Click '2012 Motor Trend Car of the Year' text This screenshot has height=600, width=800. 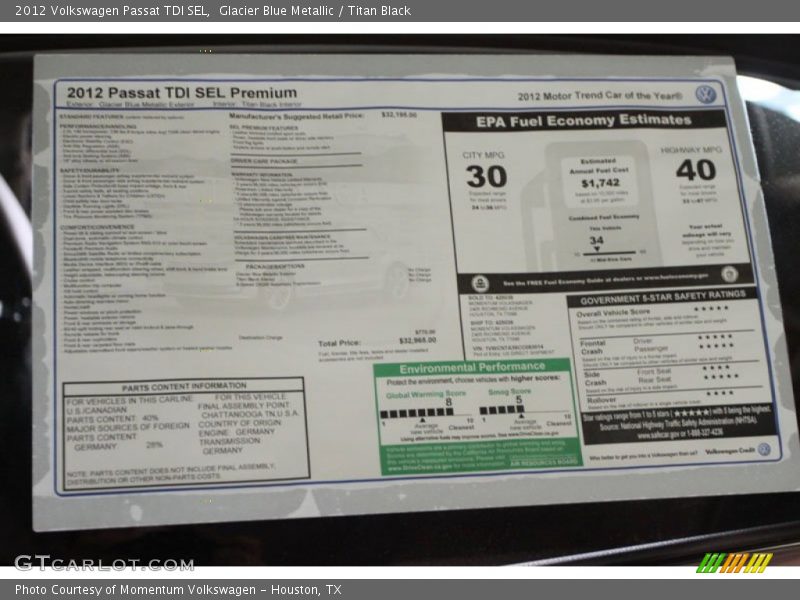tap(600, 96)
